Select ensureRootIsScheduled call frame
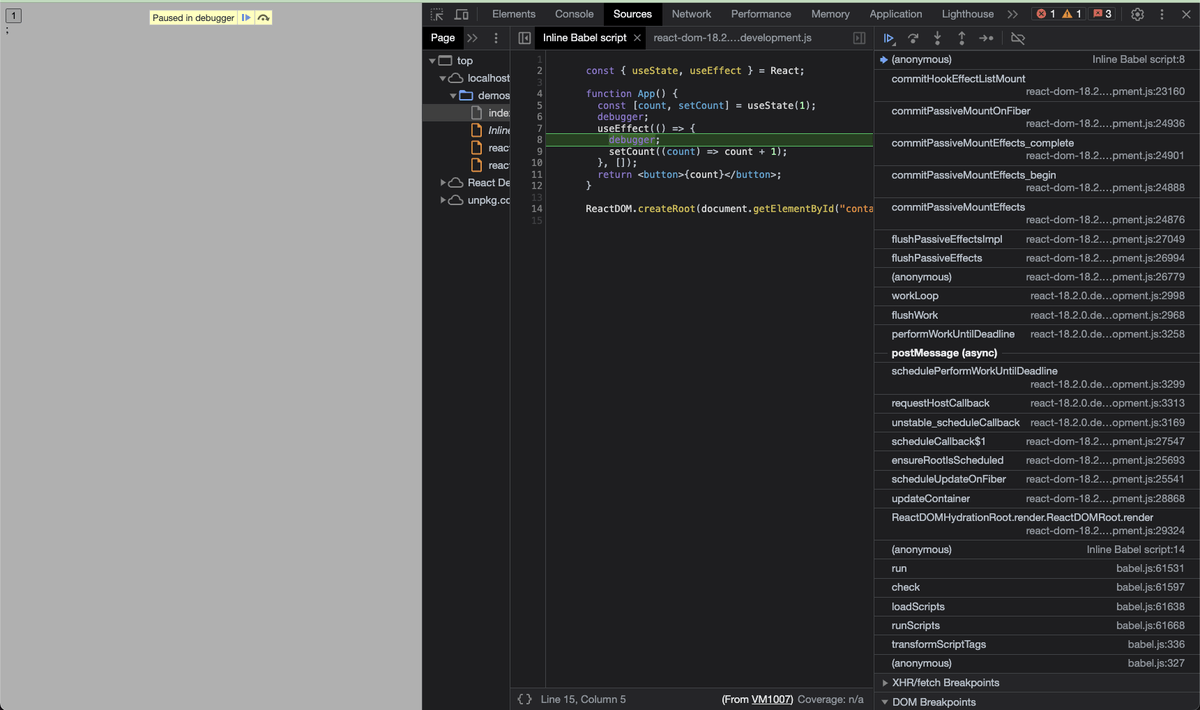This screenshot has width=1200, height=710. (1037, 460)
